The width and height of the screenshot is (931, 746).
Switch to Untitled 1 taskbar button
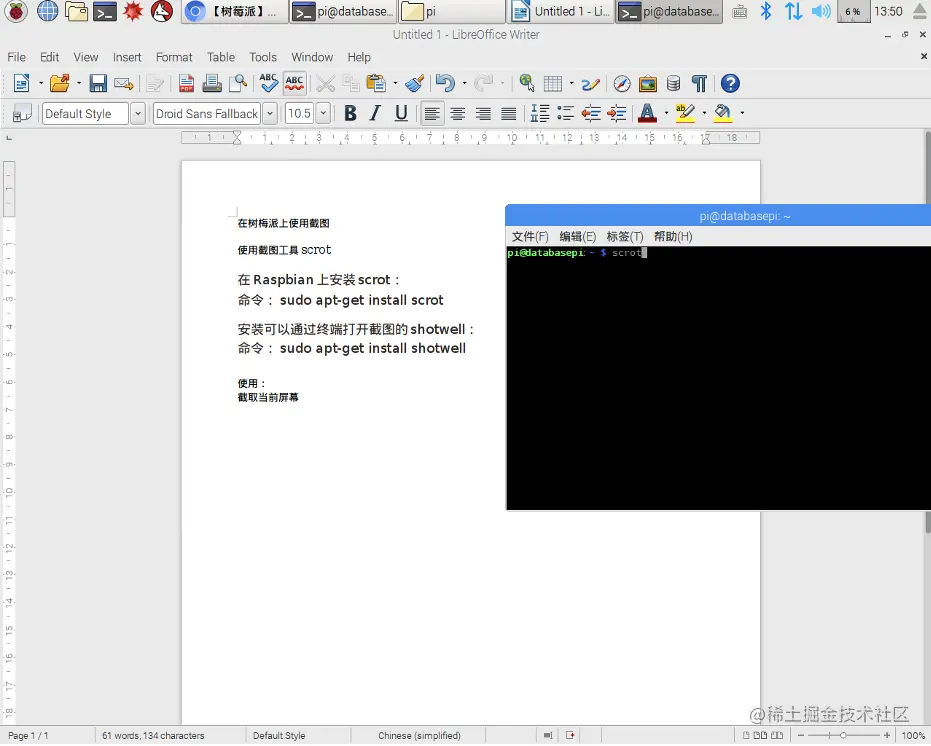point(561,11)
